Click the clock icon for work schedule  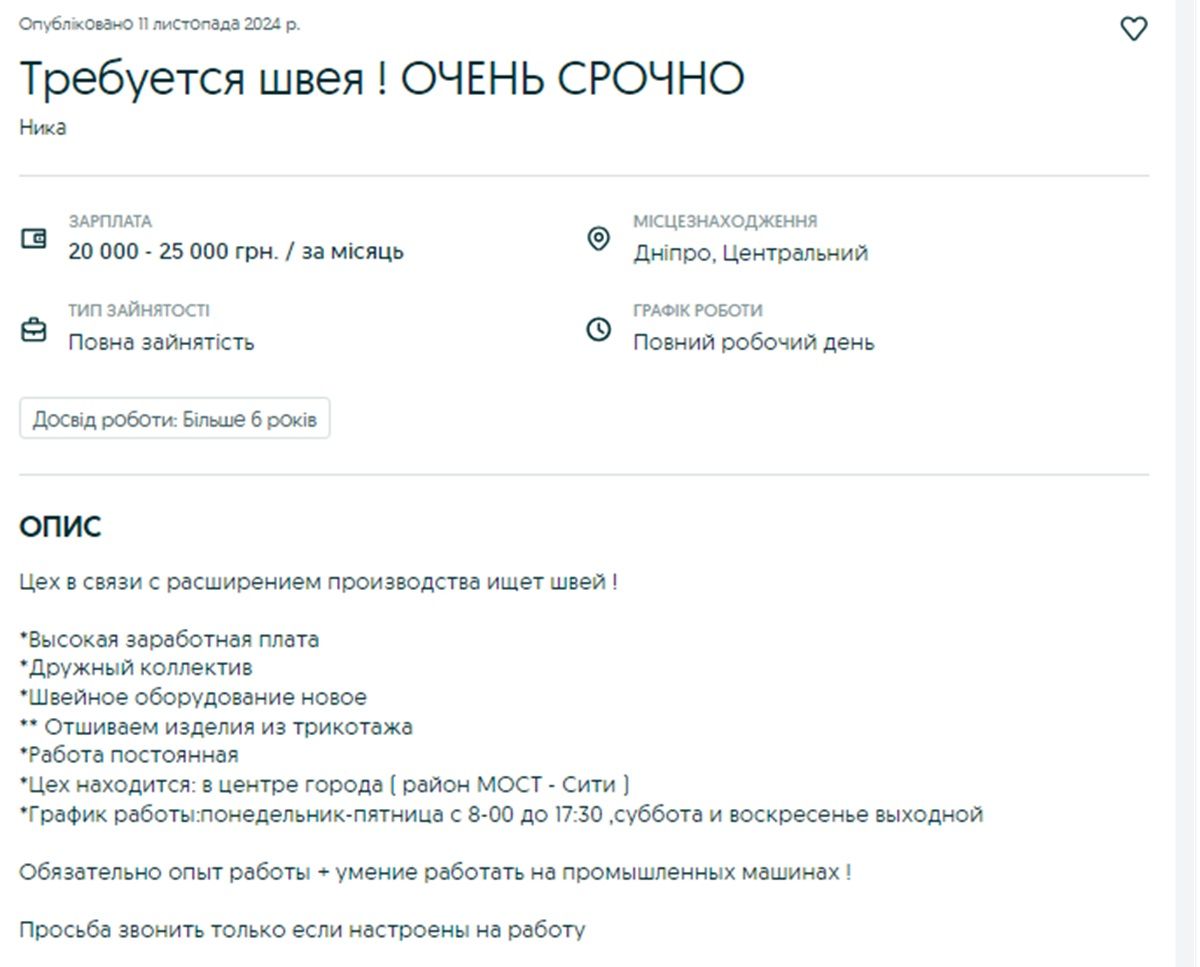(x=598, y=329)
